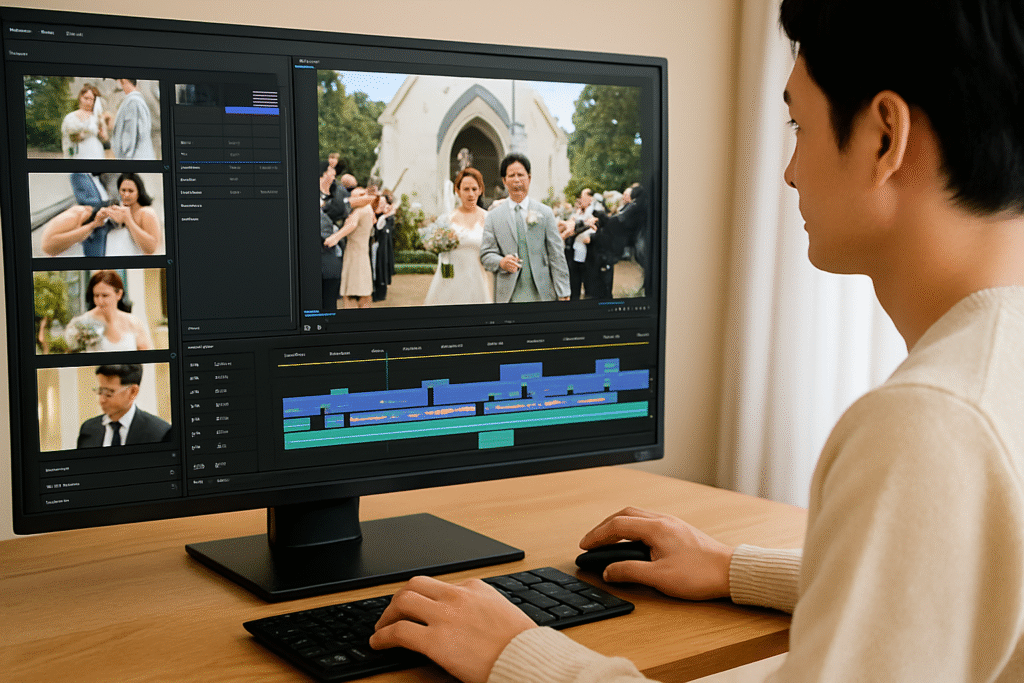1024x683 pixels.
Task: Click the icon ending the first bin list row
Action: (x=172, y=472)
